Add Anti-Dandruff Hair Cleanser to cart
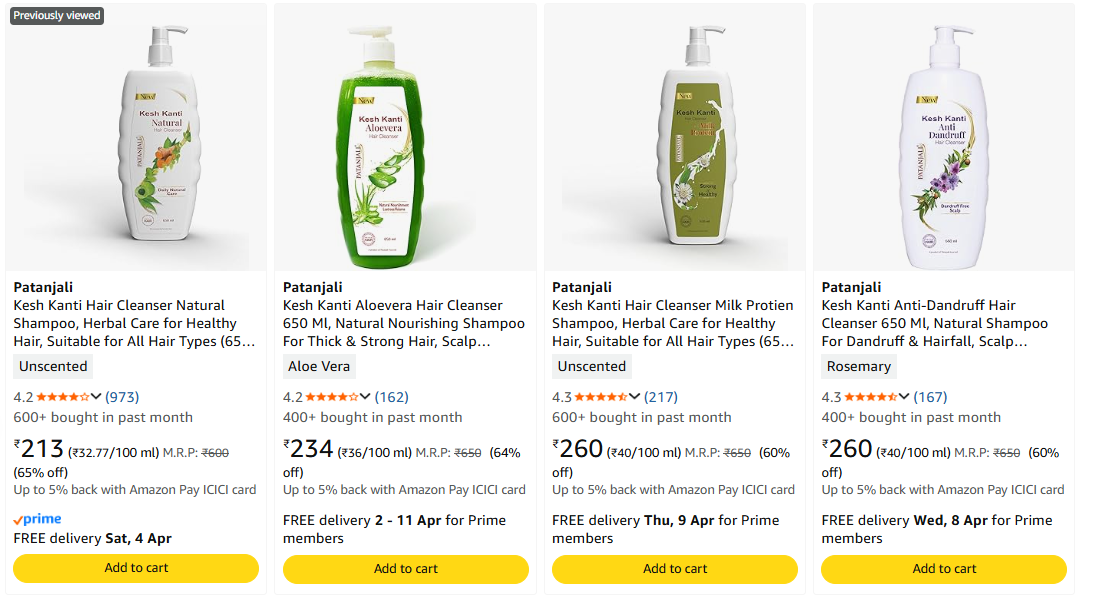Image resolution: width=1094 pixels, height=607 pixels. tap(944, 569)
